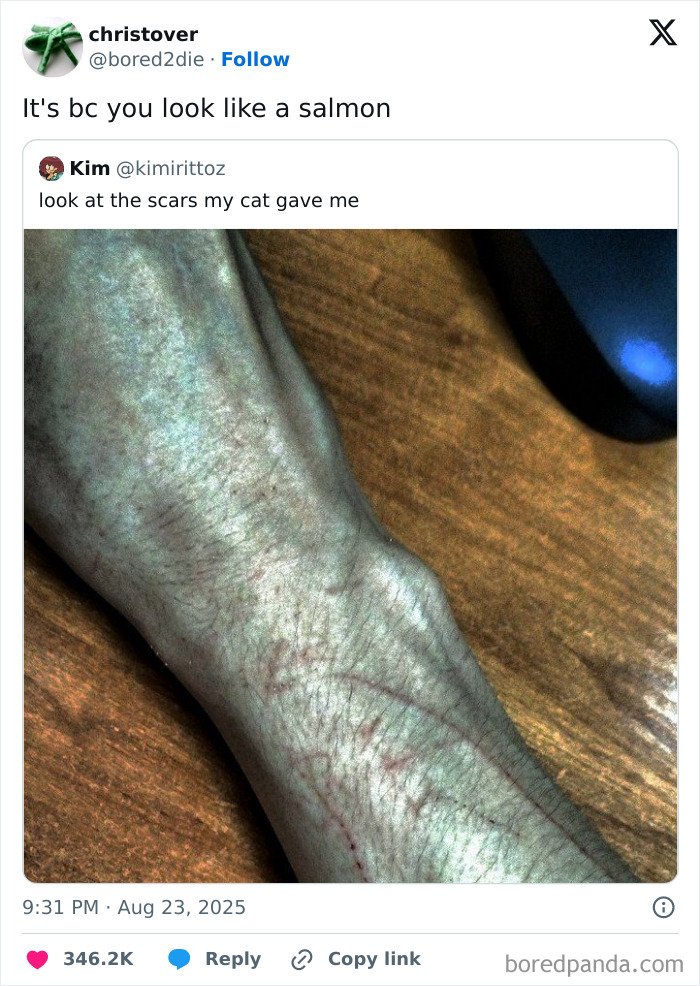Click the blue reply bubble icon

[x=179, y=959]
